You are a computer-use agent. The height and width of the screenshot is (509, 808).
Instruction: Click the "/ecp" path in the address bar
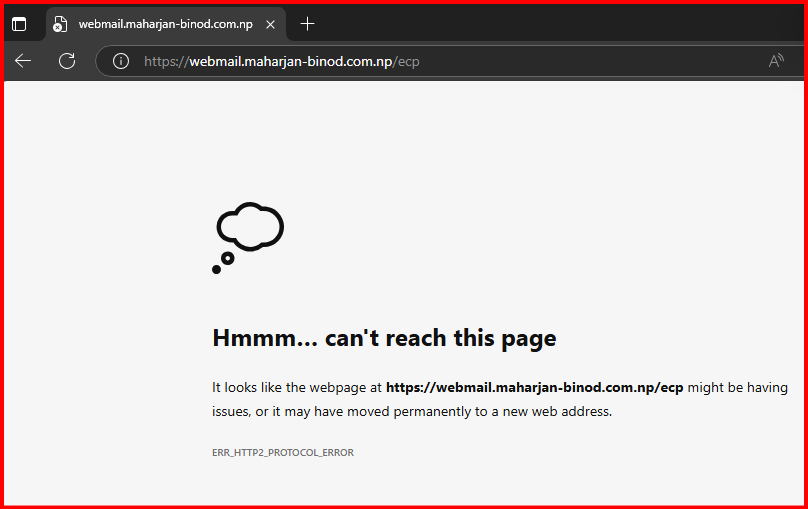click(x=408, y=61)
